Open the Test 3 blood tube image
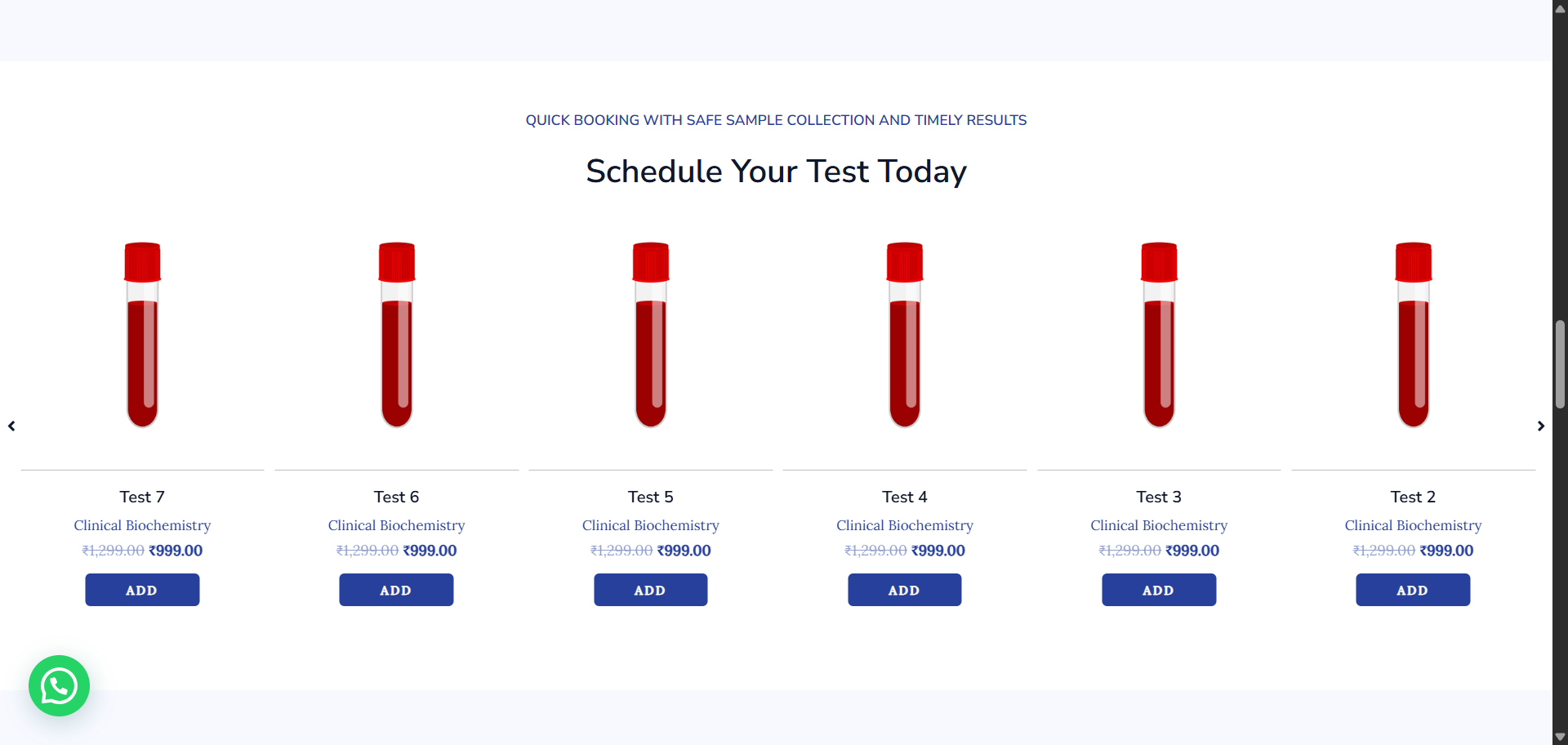This screenshot has width=1568, height=745. point(1159,335)
